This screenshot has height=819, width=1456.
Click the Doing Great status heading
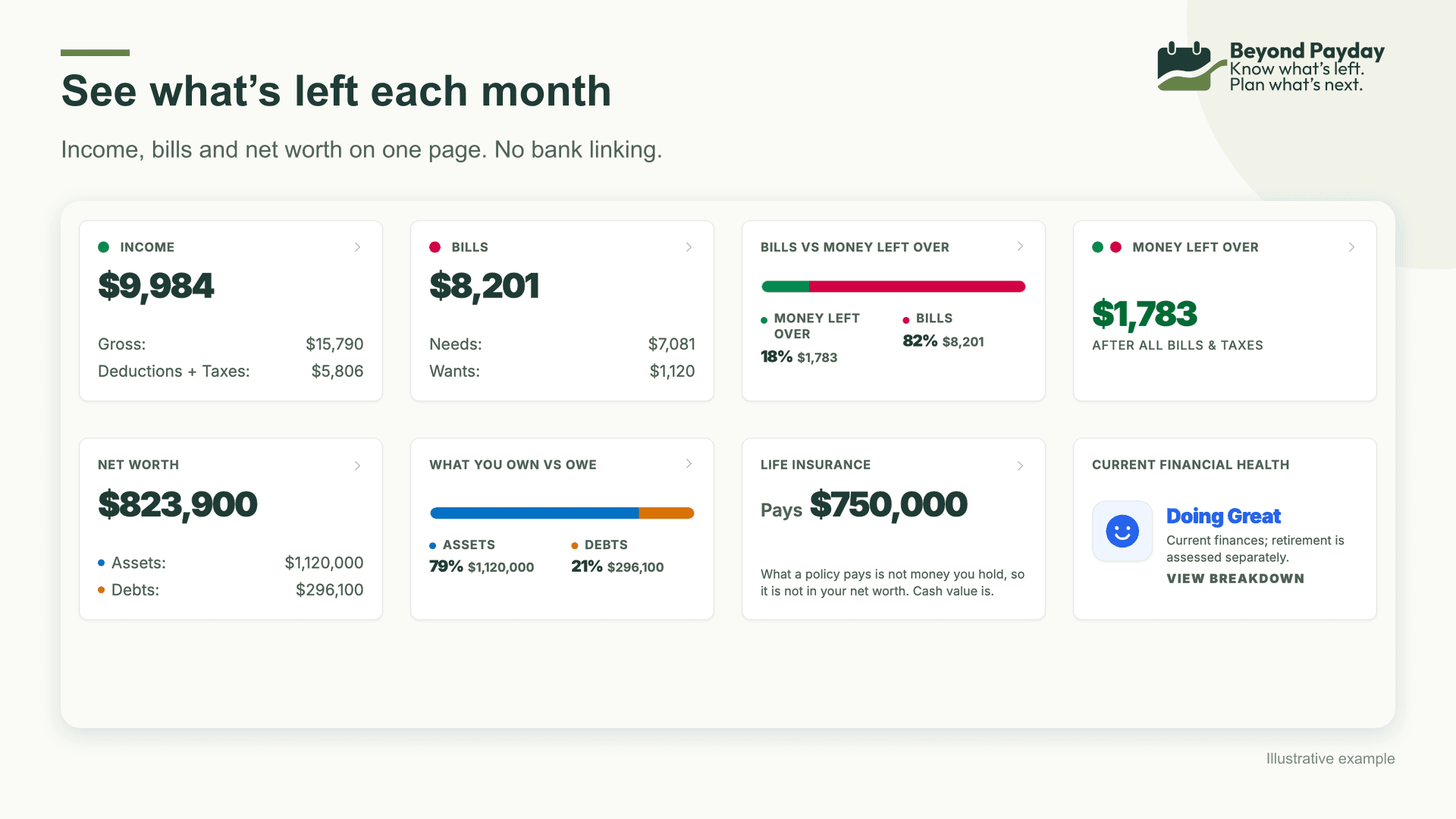click(x=1223, y=516)
